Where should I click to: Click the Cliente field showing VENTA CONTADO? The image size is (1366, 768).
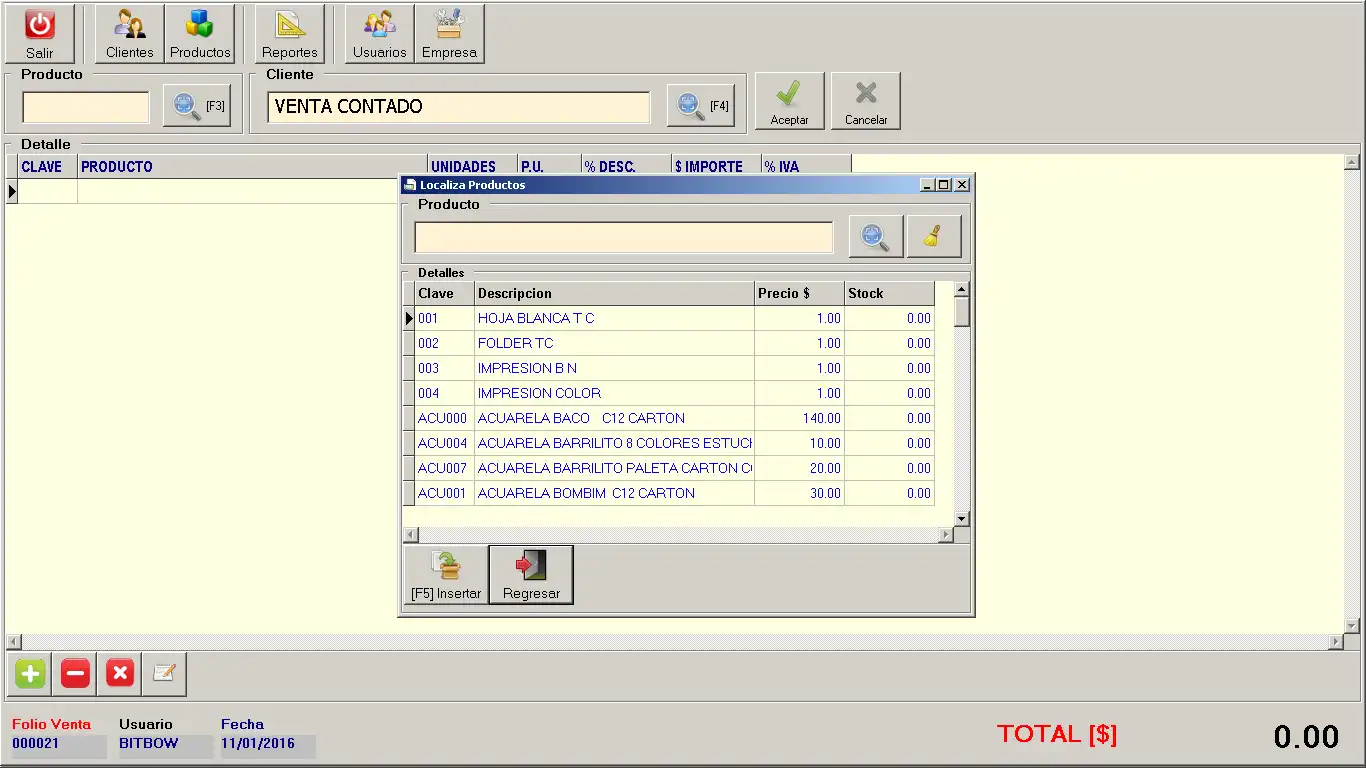click(459, 107)
